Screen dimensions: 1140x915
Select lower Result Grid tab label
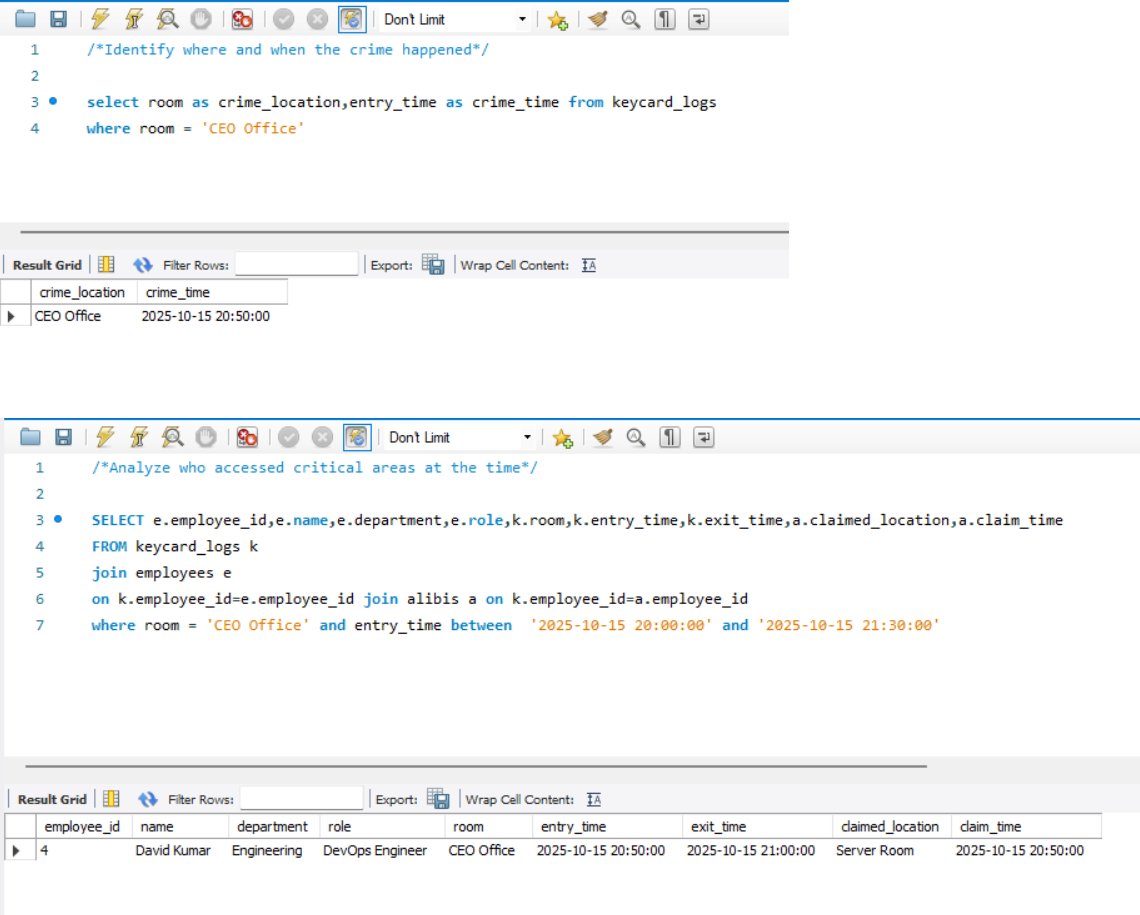coord(52,799)
